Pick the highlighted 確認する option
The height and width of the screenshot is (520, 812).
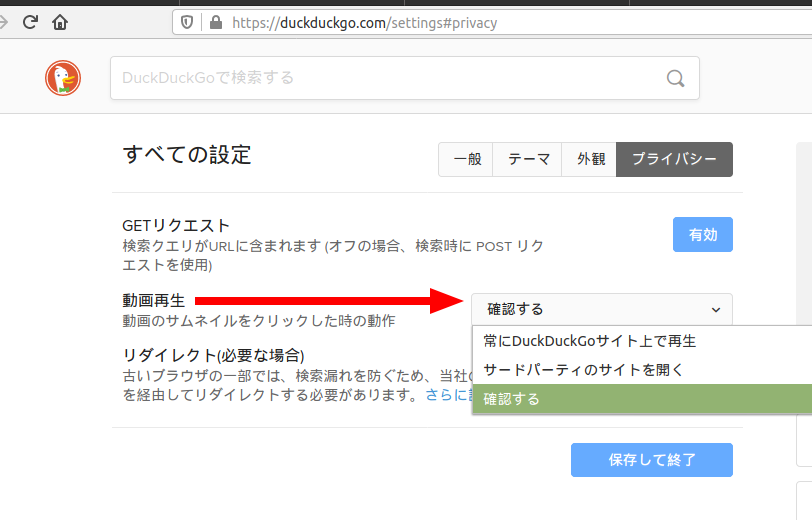coord(642,399)
